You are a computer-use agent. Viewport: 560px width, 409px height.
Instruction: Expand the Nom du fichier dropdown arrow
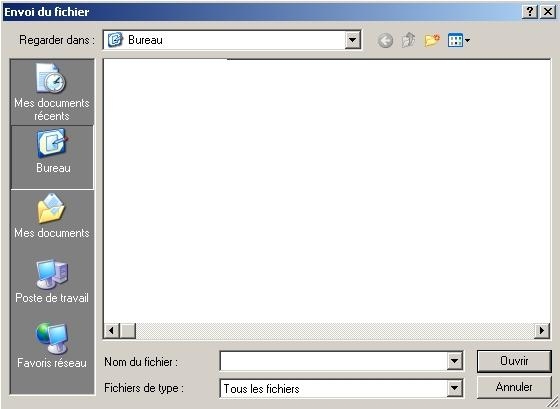(455, 361)
